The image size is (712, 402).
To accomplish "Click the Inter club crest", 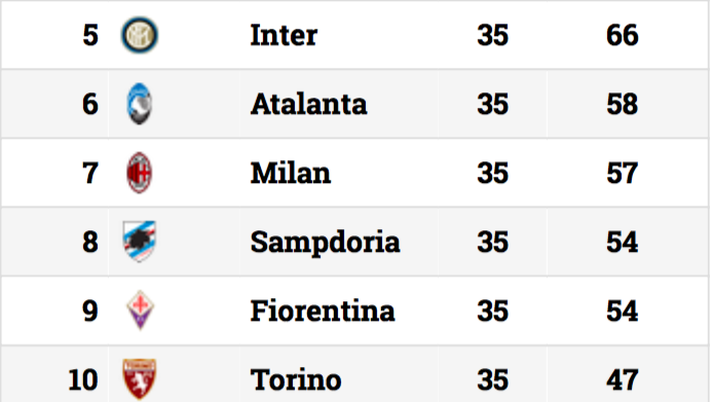I will point(140,36).
